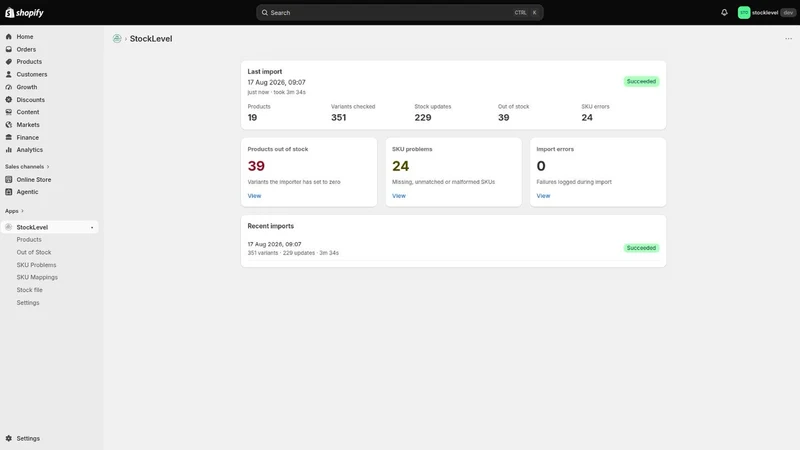Click the Analytics bar chart icon
Image resolution: width=800 pixels, height=450 pixels.
tap(9, 150)
